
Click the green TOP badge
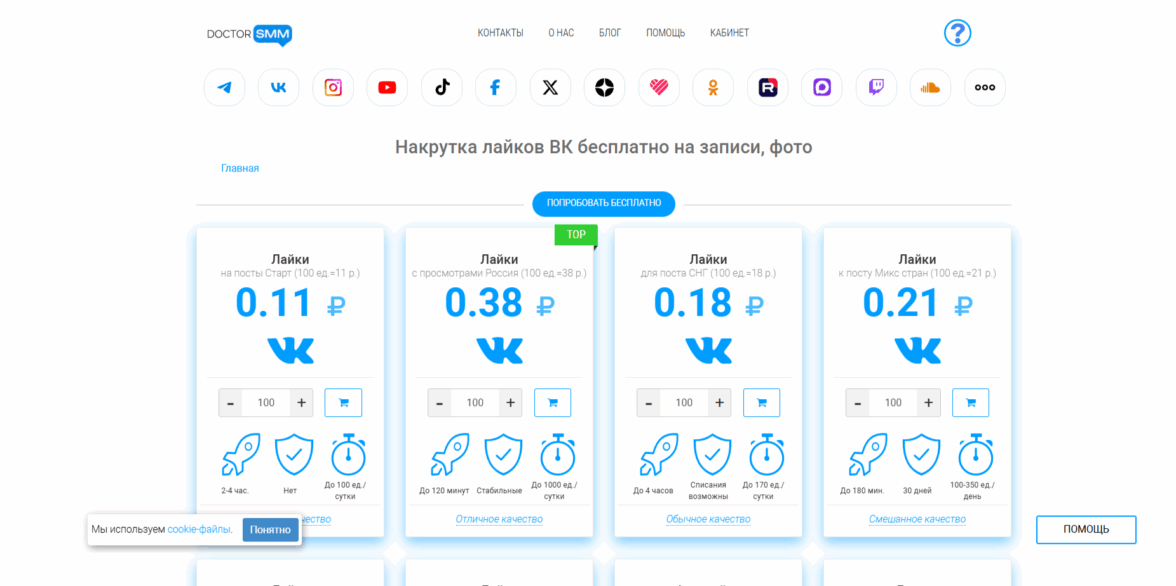tap(576, 235)
